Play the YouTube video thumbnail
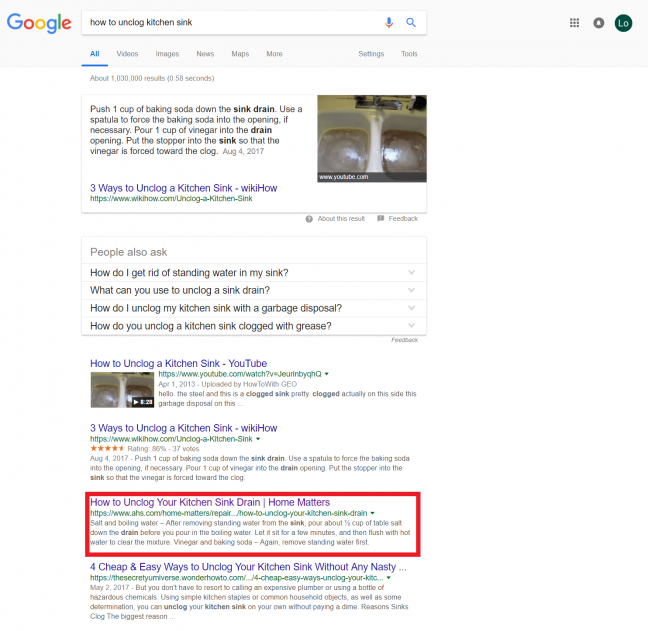The width and height of the screenshot is (648, 631). click(122, 390)
